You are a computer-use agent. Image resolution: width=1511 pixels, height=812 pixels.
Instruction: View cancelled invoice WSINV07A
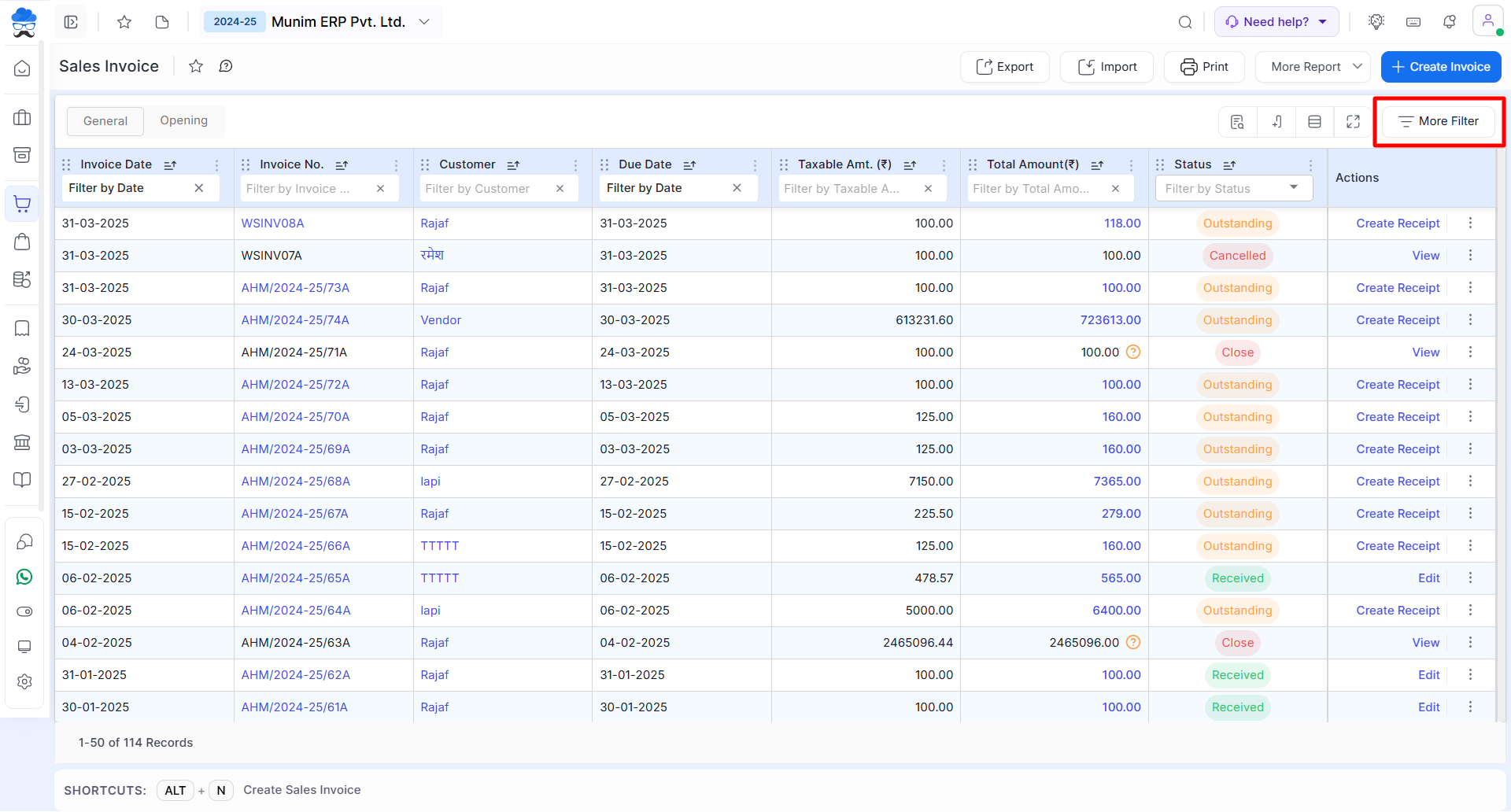pos(1425,256)
